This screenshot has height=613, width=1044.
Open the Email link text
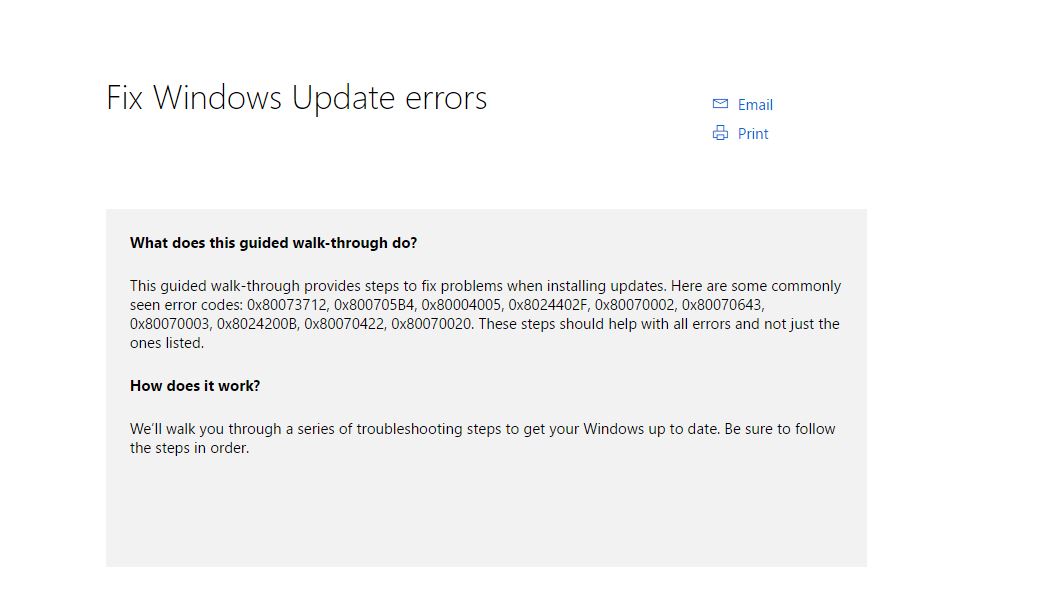[x=755, y=104]
